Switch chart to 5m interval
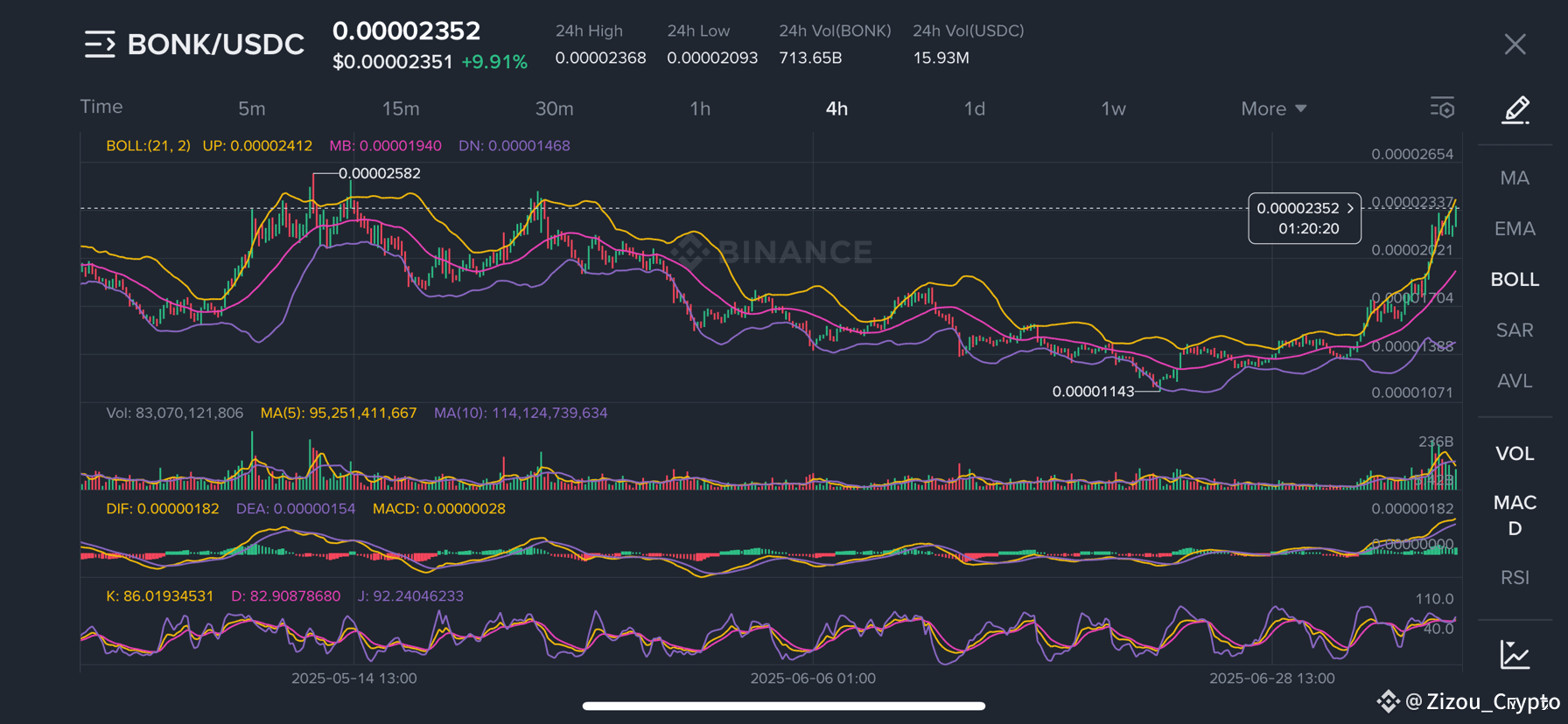This screenshot has width=1568, height=724. [x=252, y=108]
